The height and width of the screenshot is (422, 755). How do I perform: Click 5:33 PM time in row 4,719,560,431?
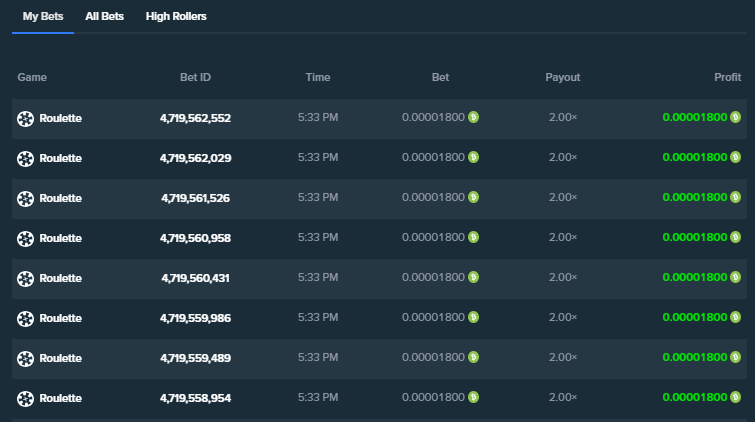coord(318,277)
